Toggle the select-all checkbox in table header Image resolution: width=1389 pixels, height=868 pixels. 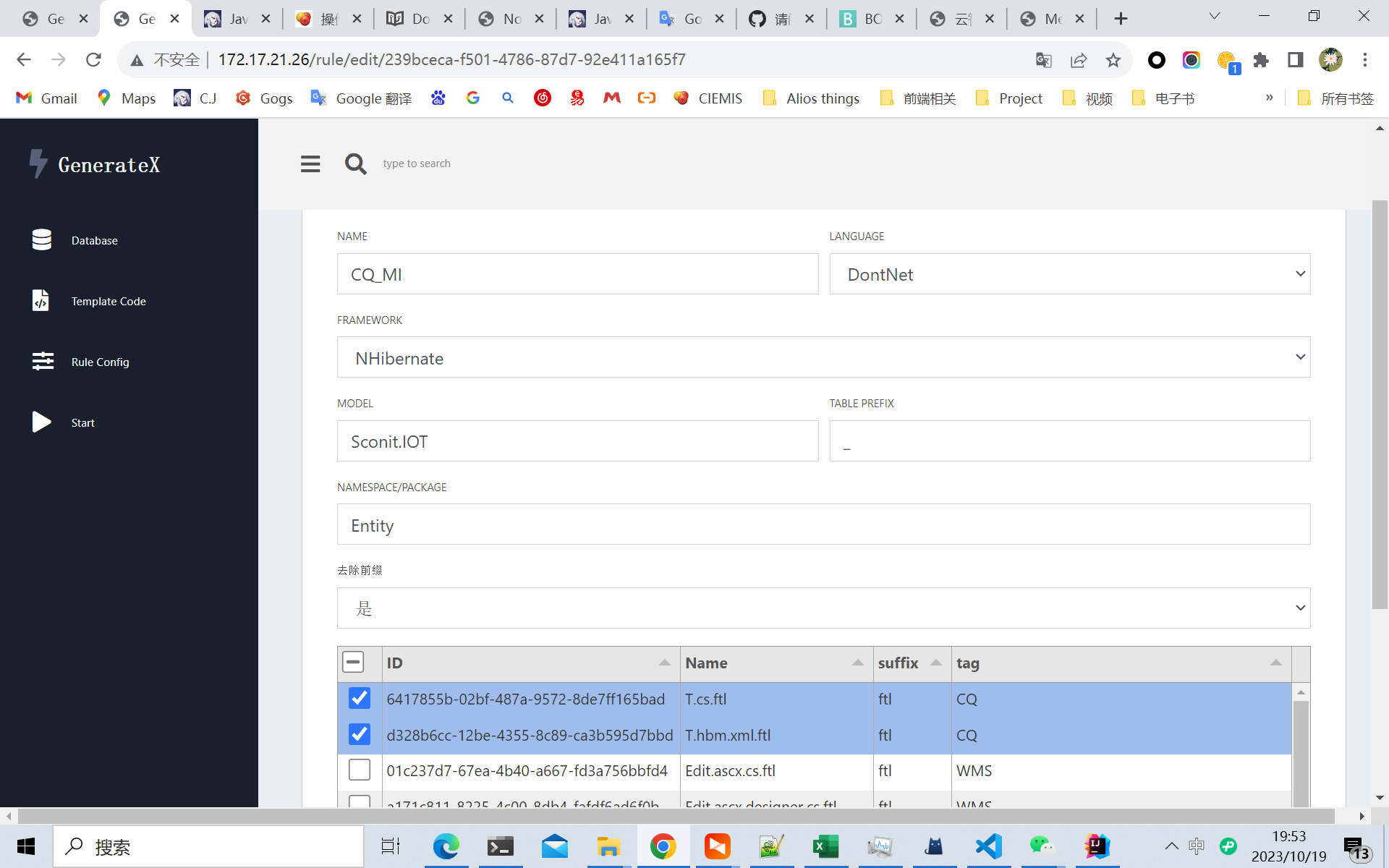coord(353,662)
